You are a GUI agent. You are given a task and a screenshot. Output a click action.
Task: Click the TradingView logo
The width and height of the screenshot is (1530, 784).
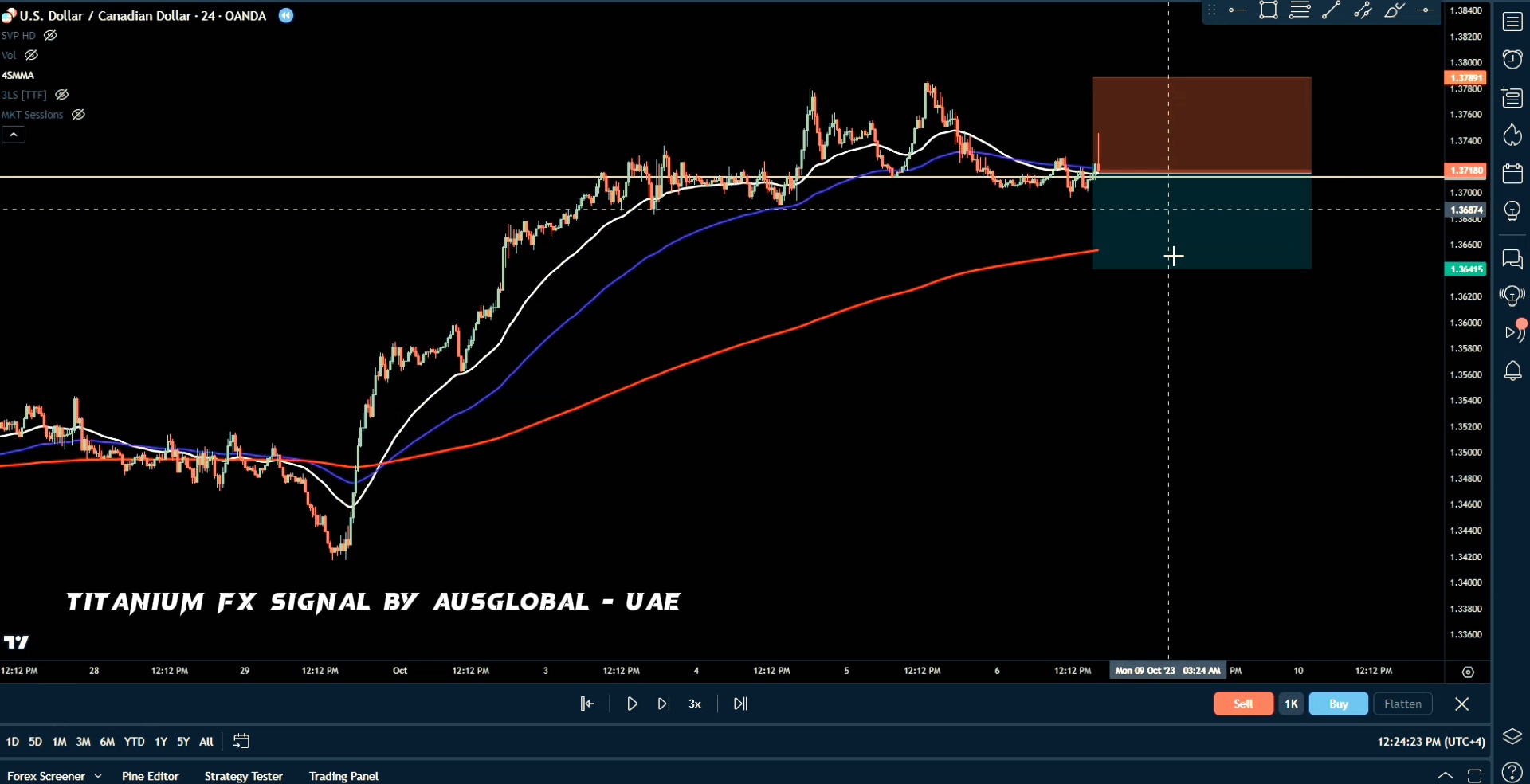[x=16, y=642]
